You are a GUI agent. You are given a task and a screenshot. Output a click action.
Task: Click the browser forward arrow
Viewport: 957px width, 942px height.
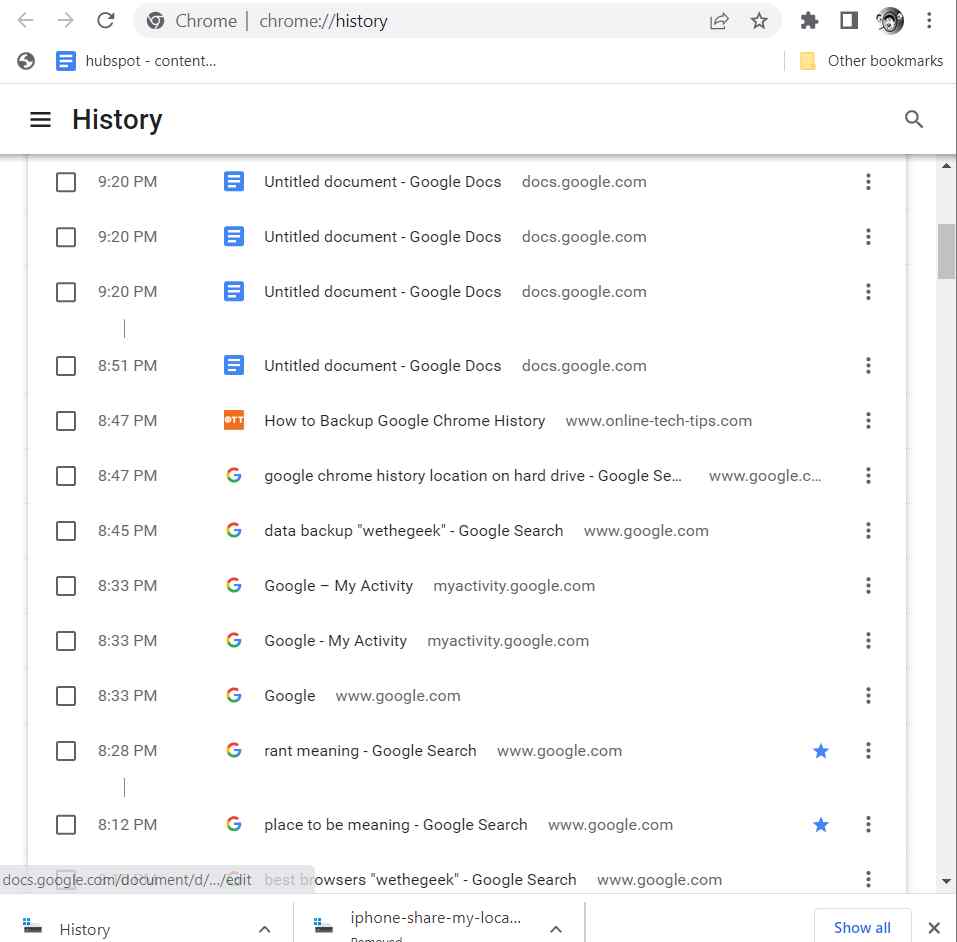coord(65,21)
